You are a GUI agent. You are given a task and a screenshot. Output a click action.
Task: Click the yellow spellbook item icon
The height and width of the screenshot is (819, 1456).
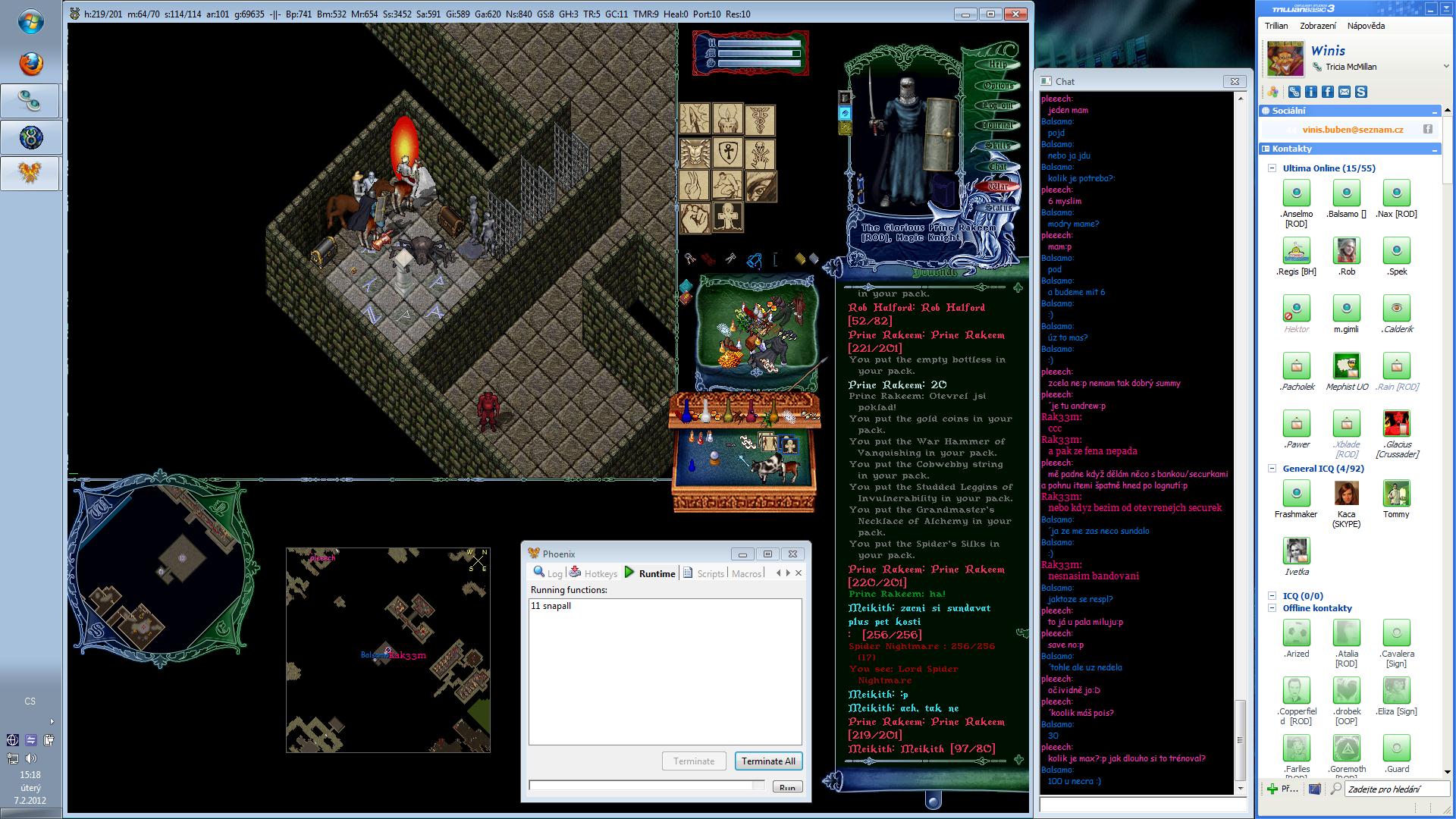(799, 259)
